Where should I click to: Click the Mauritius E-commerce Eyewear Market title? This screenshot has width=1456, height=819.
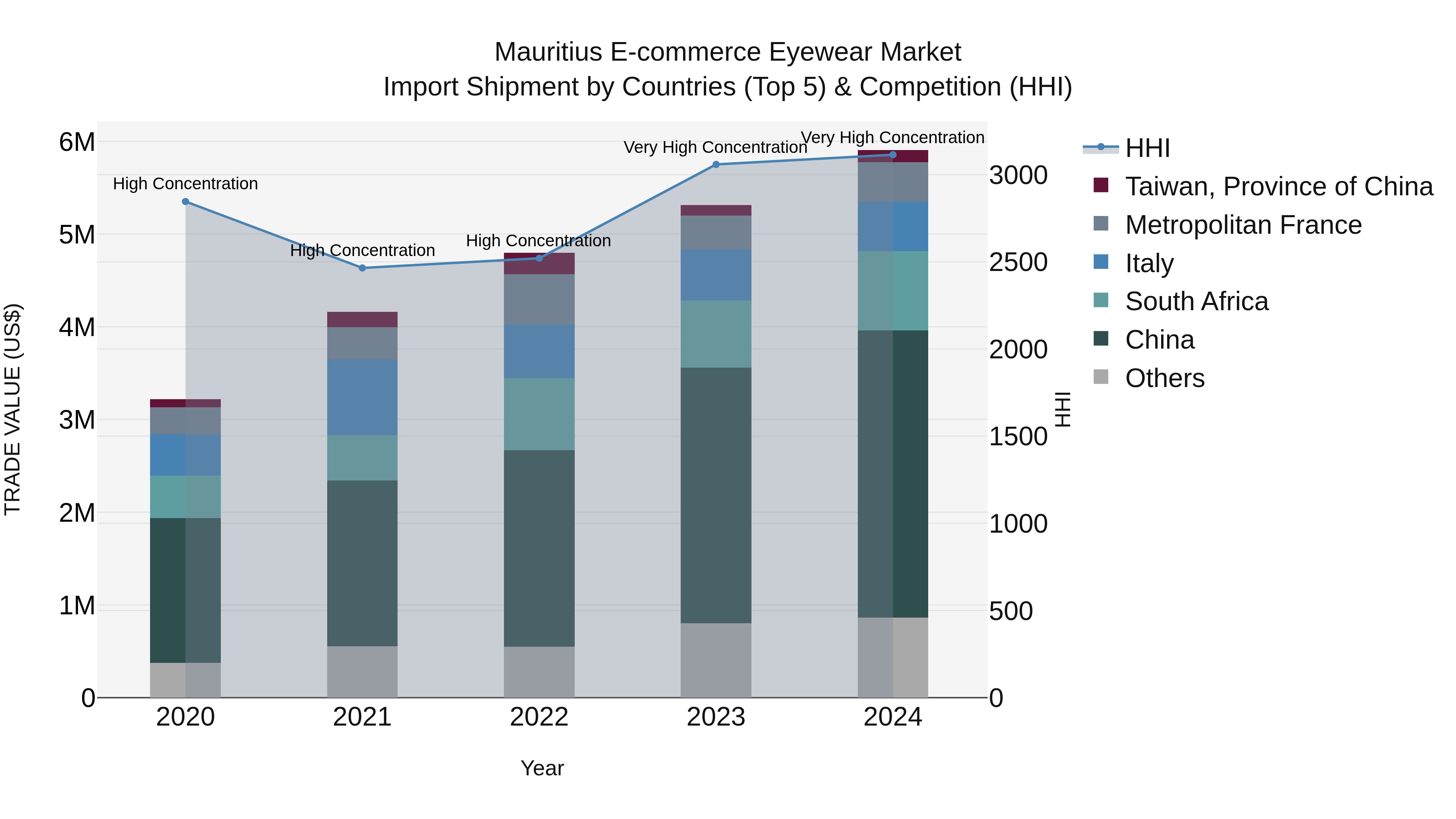click(728, 52)
